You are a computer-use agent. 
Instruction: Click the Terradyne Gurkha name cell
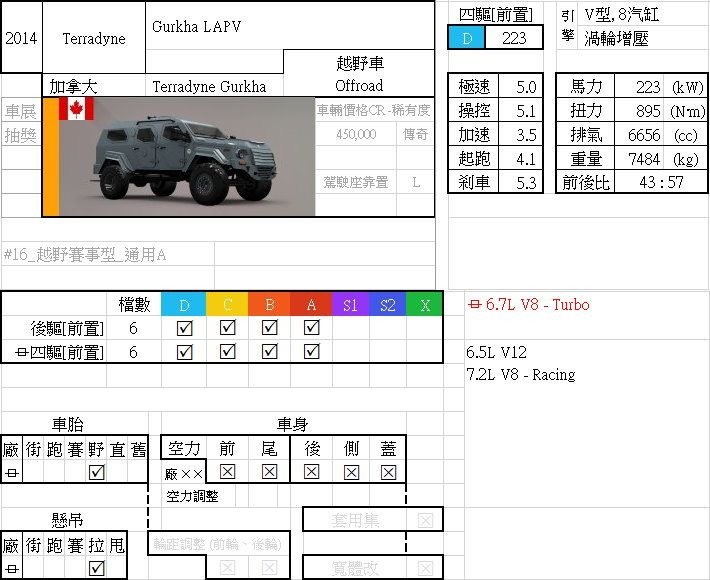[x=214, y=86]
